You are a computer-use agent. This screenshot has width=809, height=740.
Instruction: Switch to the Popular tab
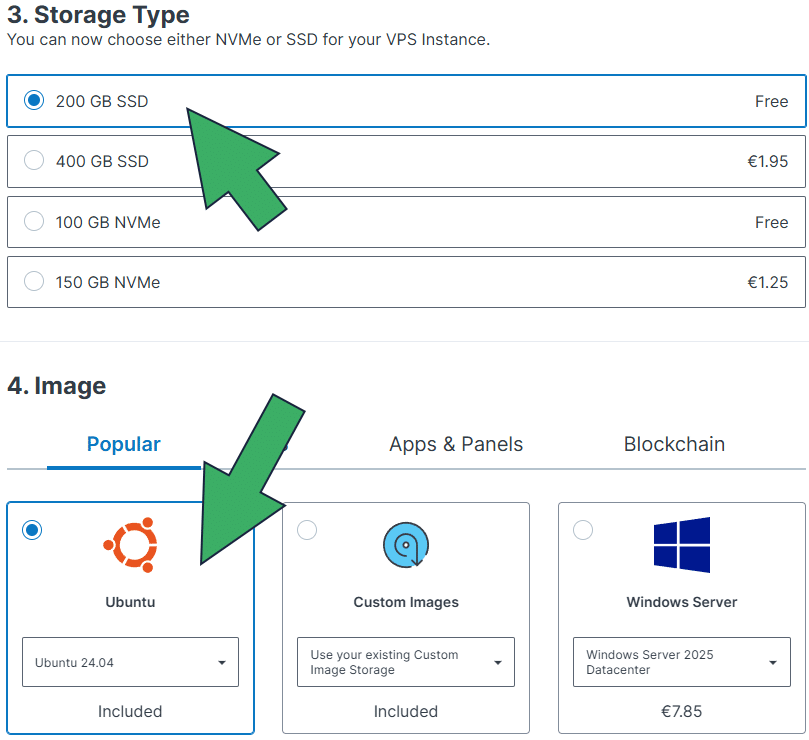(124, 444)
